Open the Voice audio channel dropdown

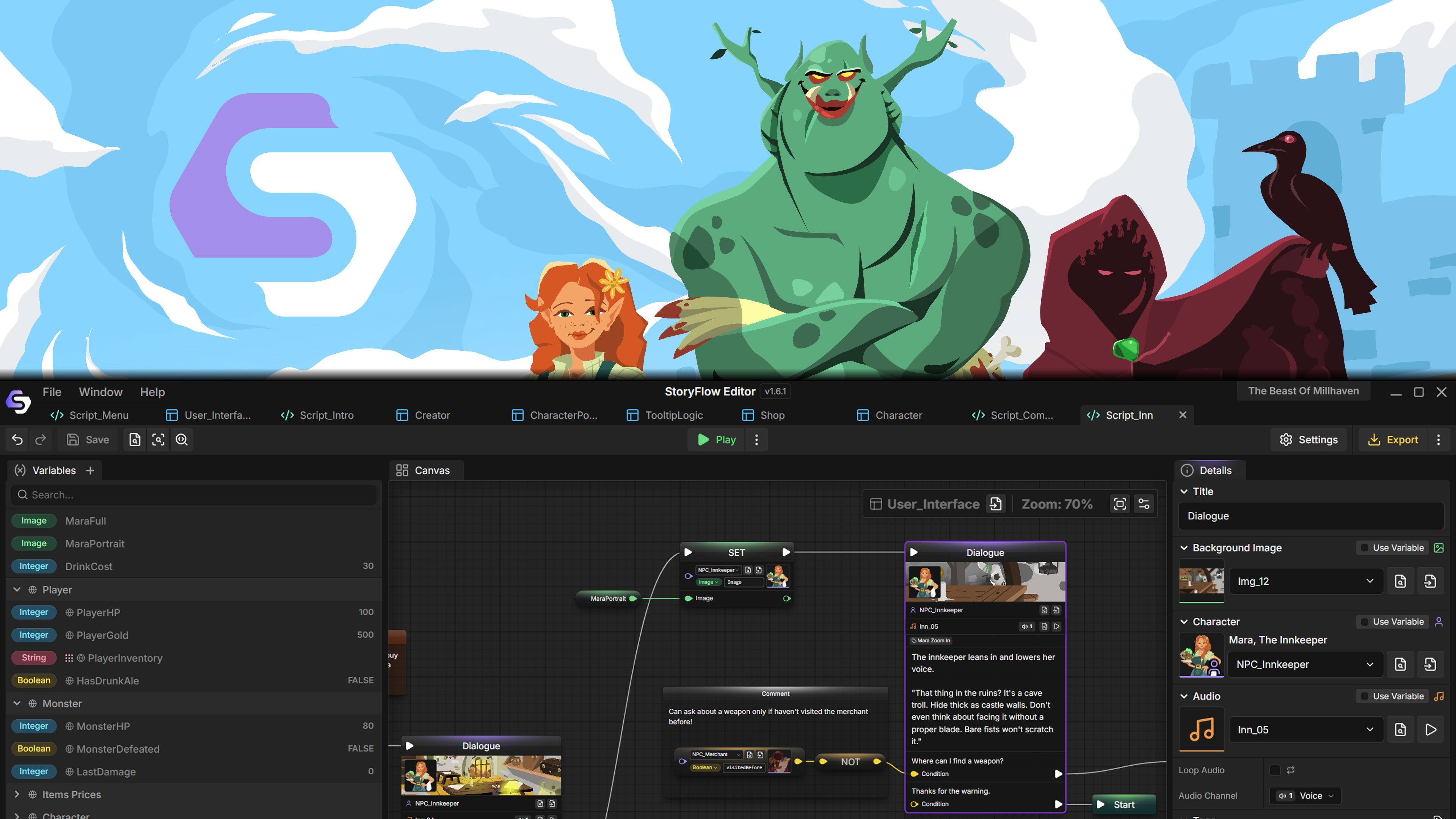1305,796
